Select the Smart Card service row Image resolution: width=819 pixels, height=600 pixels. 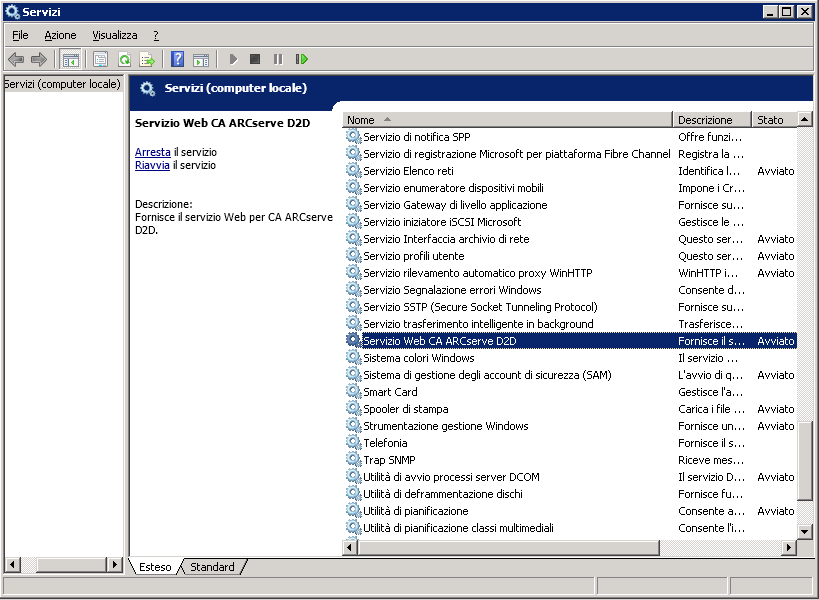click(x=390, y=392)
